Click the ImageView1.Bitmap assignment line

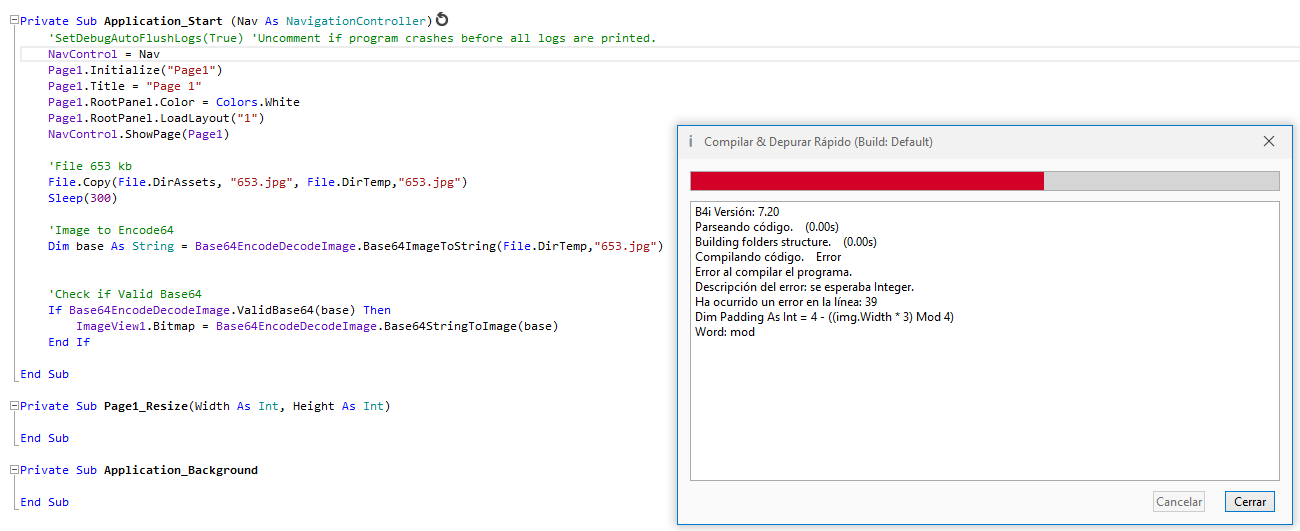coord(316,326)
